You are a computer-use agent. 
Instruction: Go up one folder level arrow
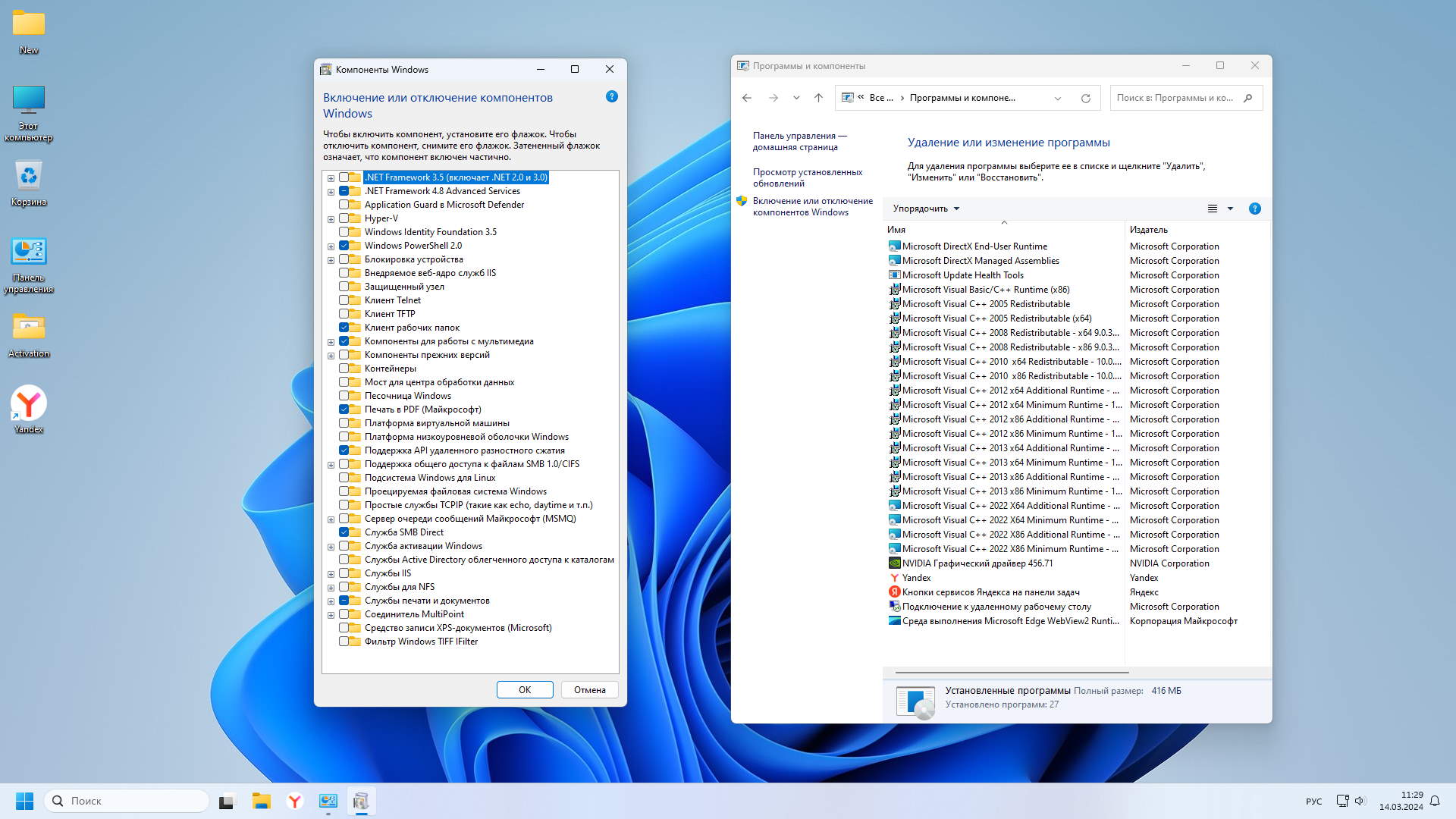coord(818,98)
